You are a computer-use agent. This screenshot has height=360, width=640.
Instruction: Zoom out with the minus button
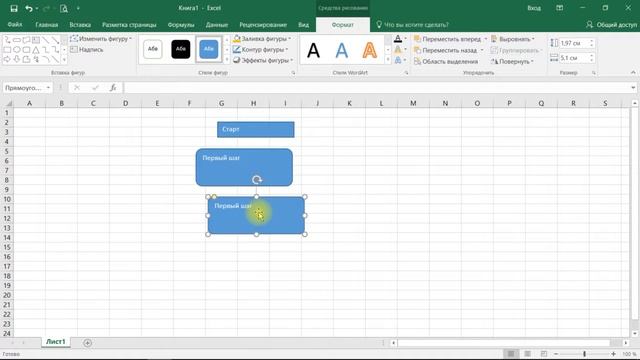556,354
